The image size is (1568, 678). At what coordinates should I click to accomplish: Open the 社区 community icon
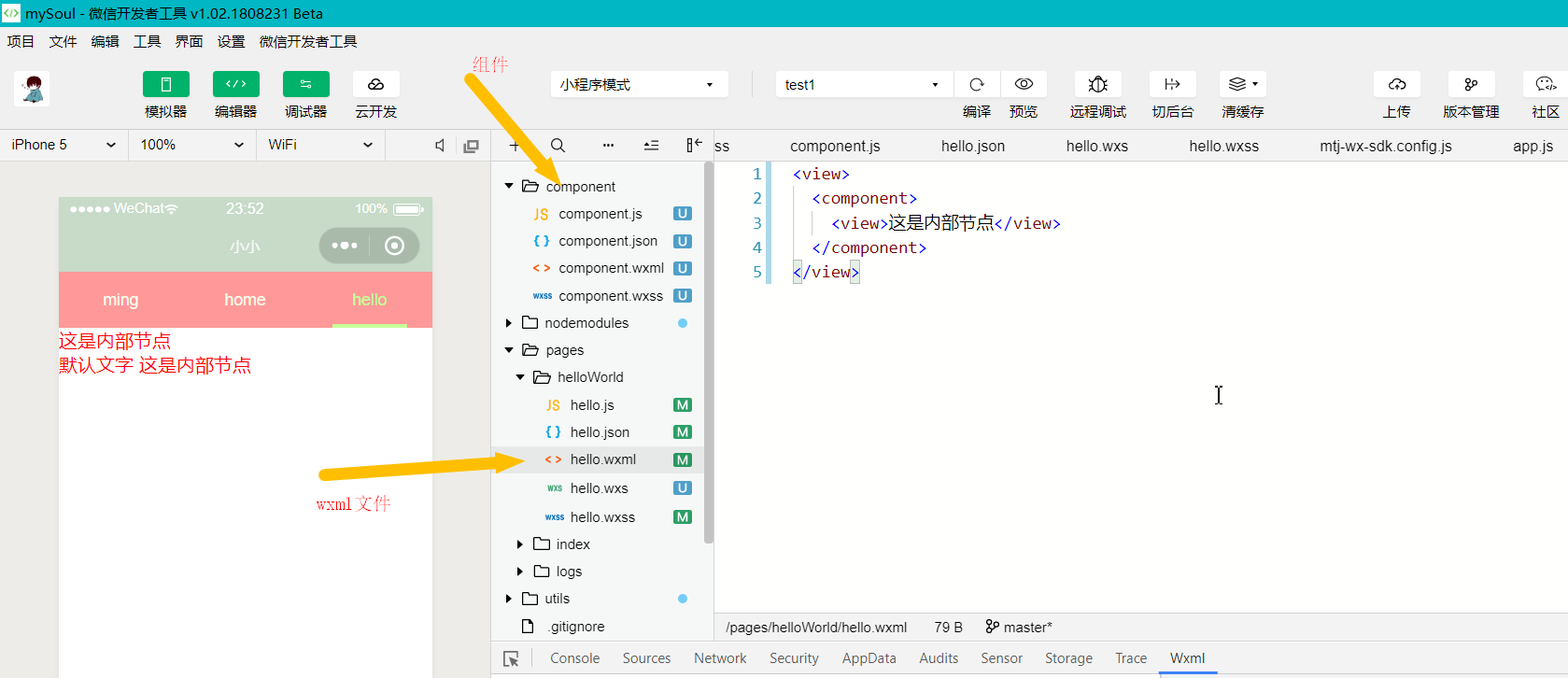point(1546,84)
